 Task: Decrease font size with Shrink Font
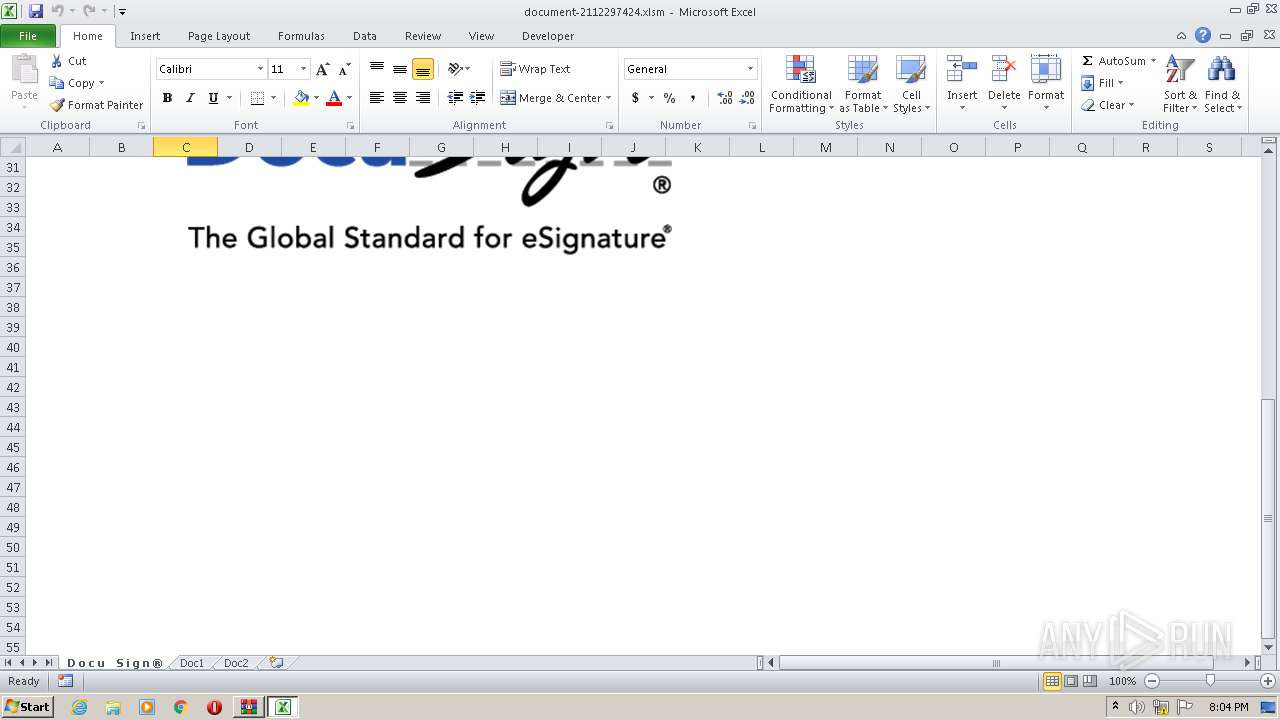pos(345,69)
